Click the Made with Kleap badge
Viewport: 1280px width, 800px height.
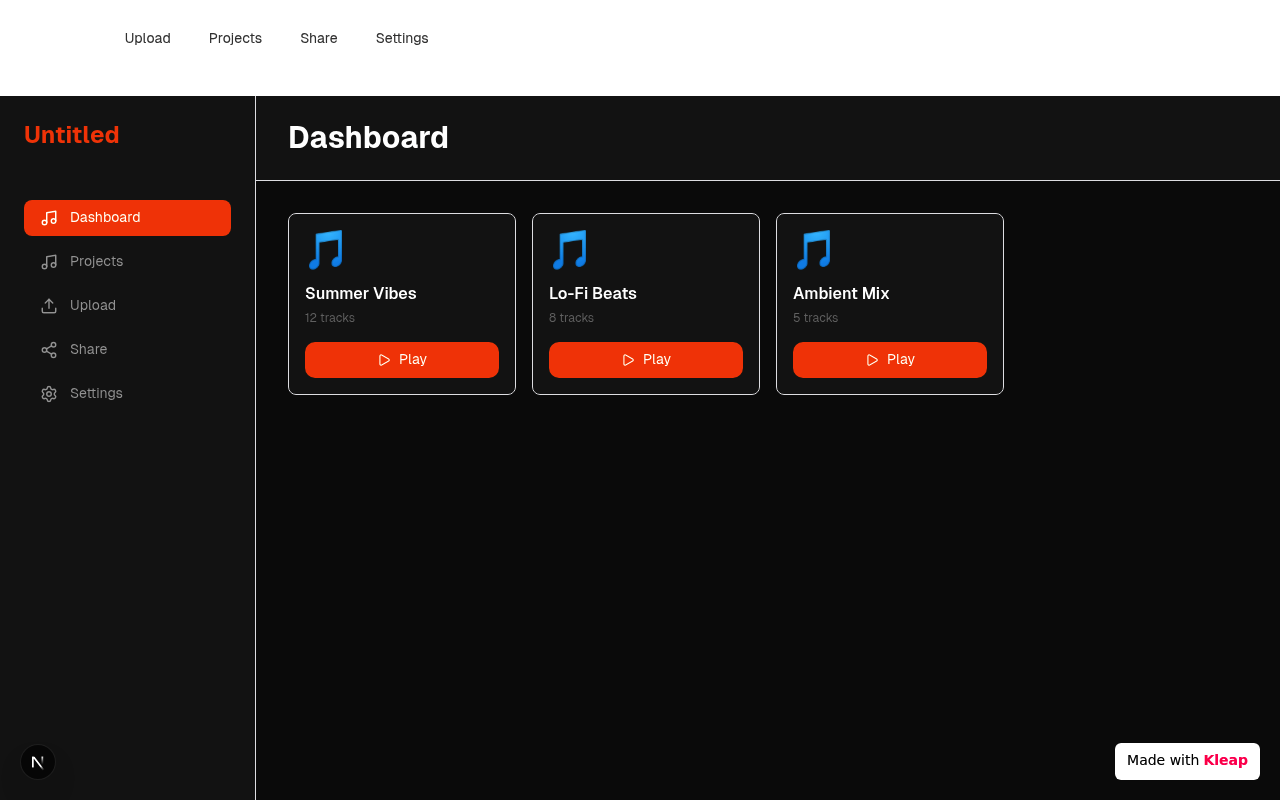[x=1187, y=761]
